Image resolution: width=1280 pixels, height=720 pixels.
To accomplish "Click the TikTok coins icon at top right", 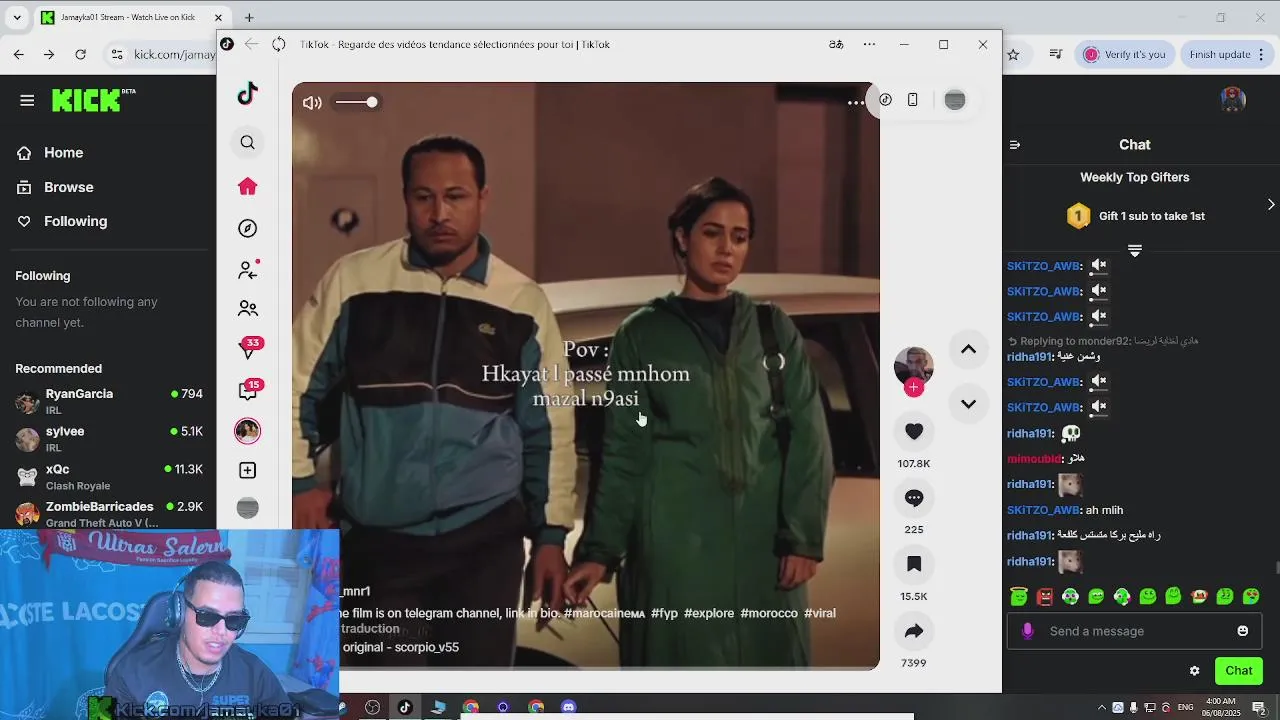I will [x=886, y=100].
